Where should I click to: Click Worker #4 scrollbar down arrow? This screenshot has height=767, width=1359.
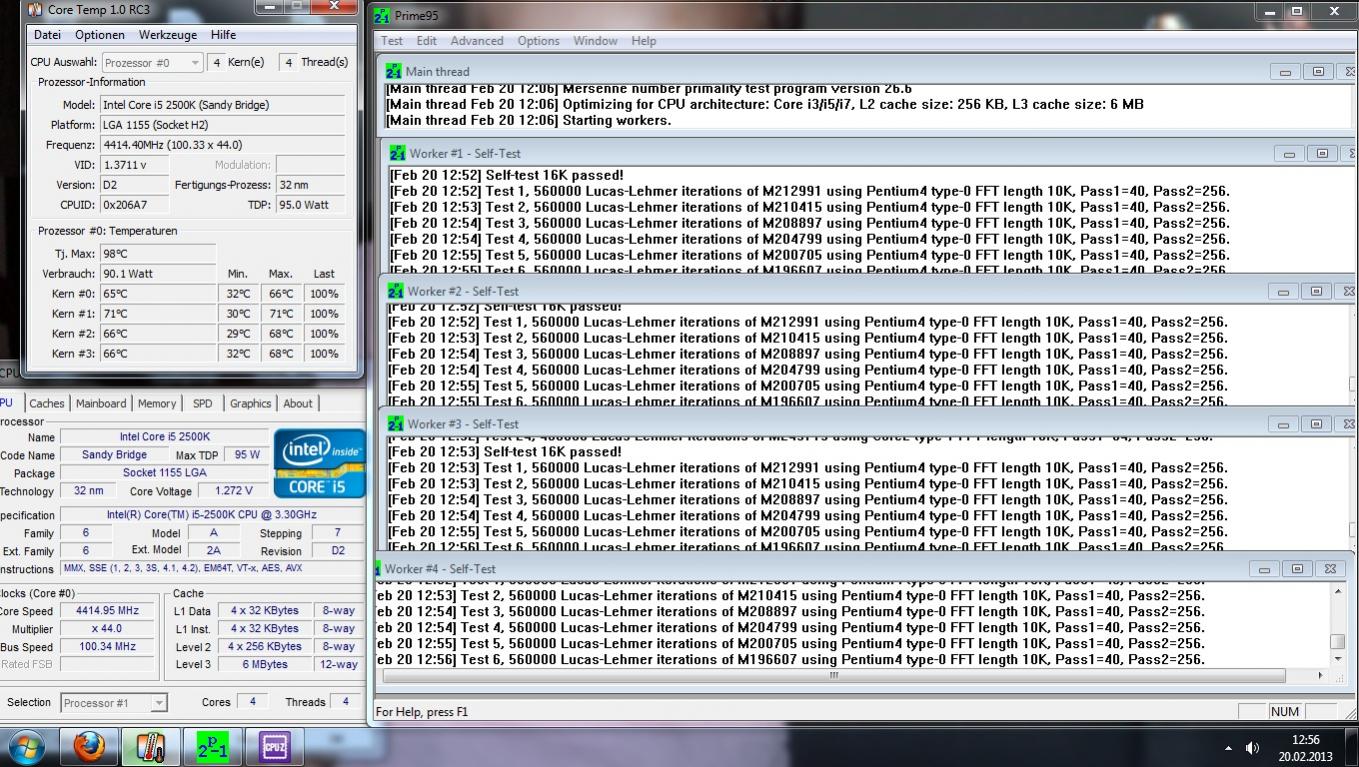pyautogui.click(x=1338, y=659)
